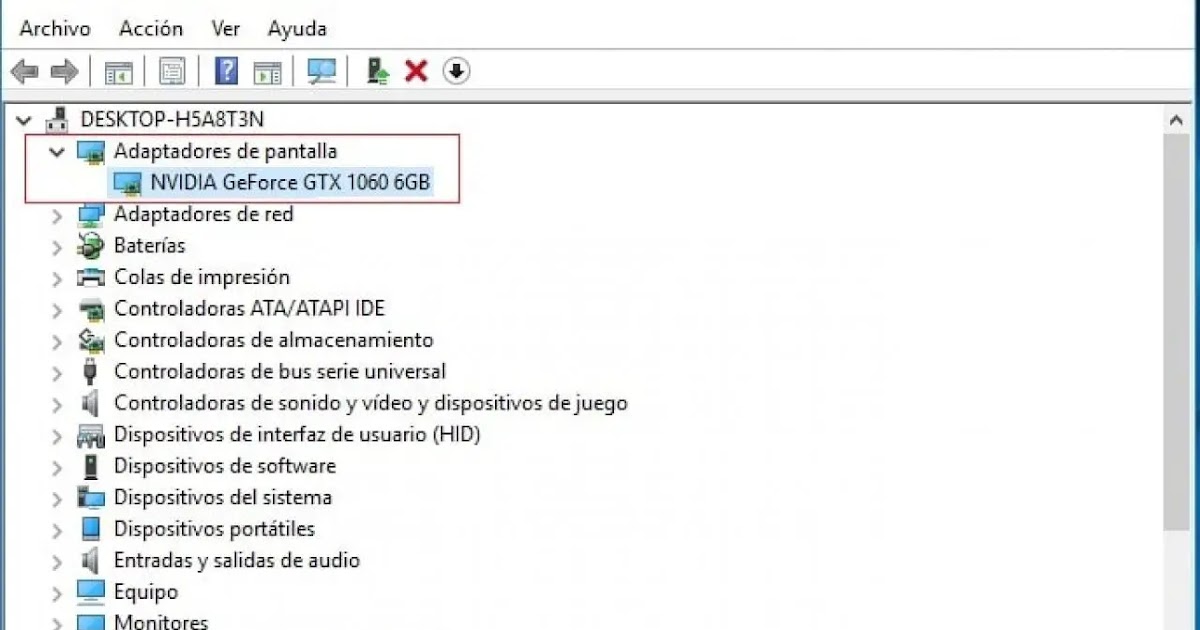Select the Controladoras ATA/ATAPI IDE label
Screen dimensions: 1200x630
[x=250, y=308]
